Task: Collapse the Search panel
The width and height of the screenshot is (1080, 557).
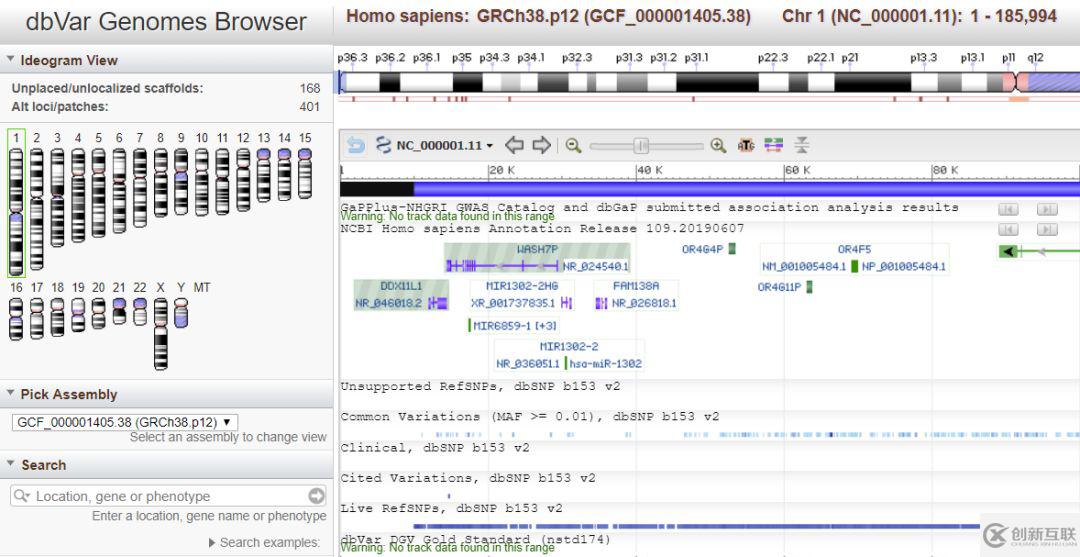Action: (x=10, y=465)
